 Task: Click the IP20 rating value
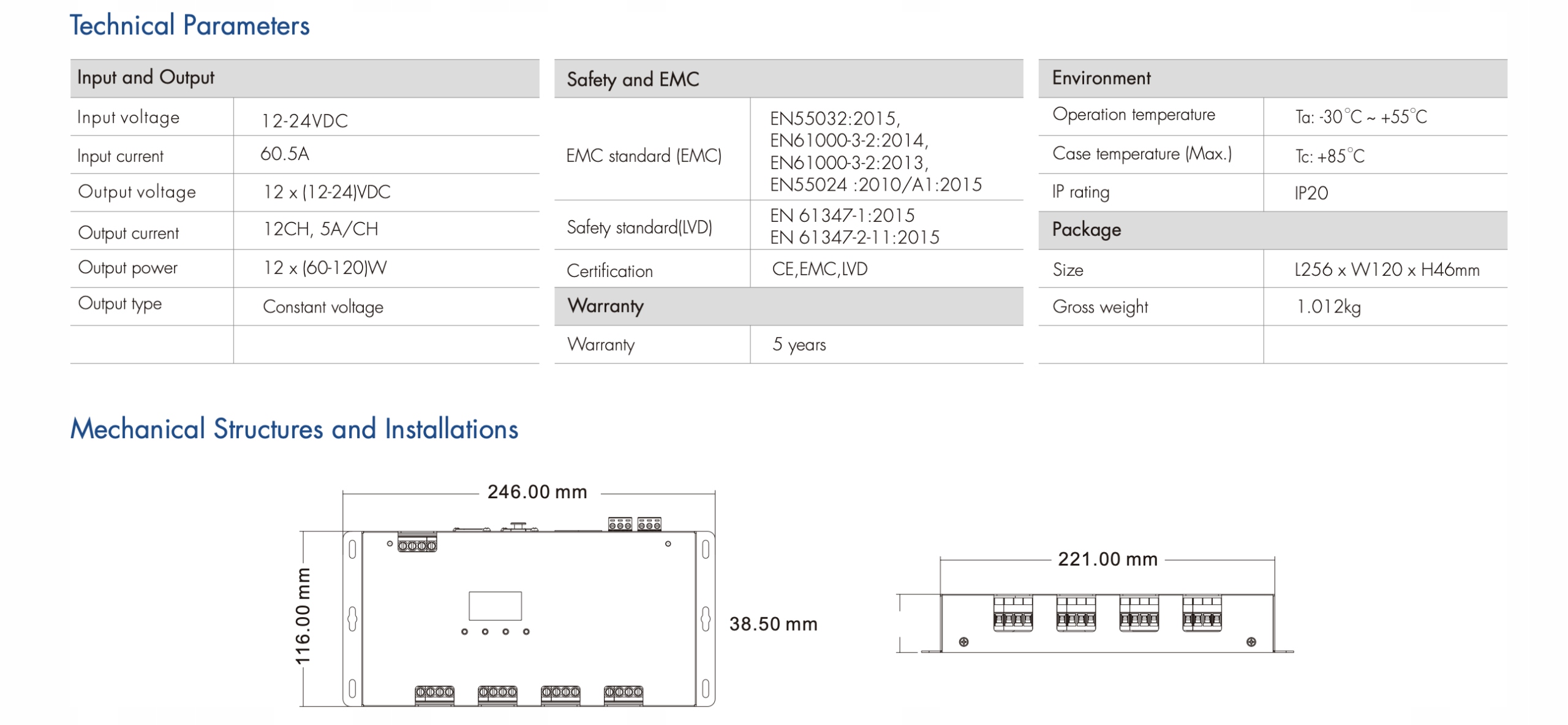point(1311,194)
